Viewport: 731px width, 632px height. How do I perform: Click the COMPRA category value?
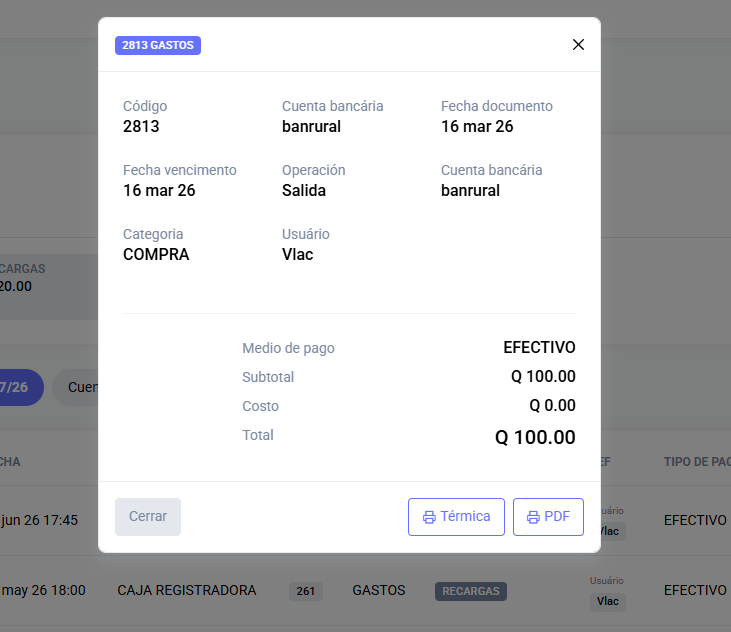156,254
